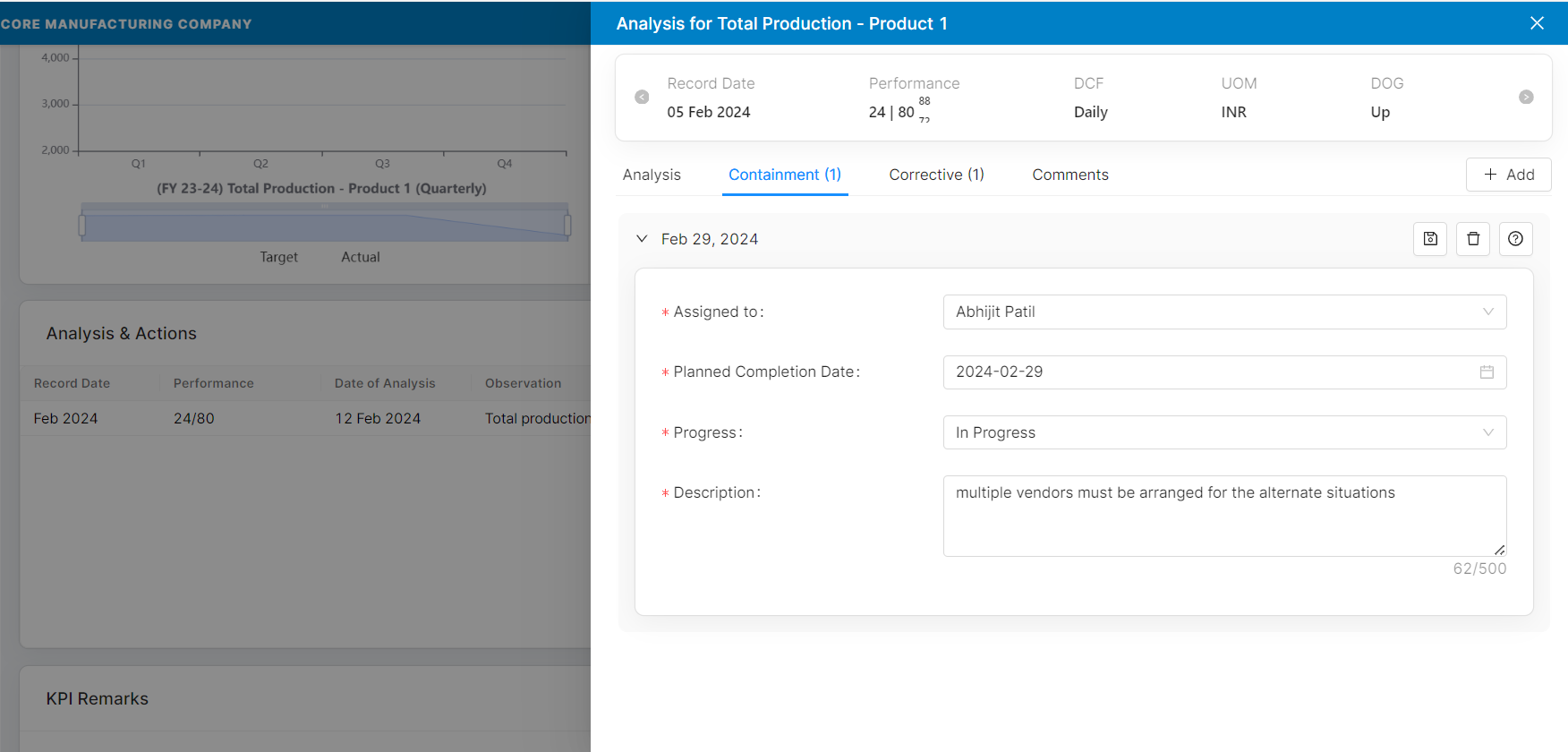This screenshot has height=752, width=1568.
Task: Delete the Feb 29, 2024 containment action
Action: pyautogui.click(x=1473, y=239)
